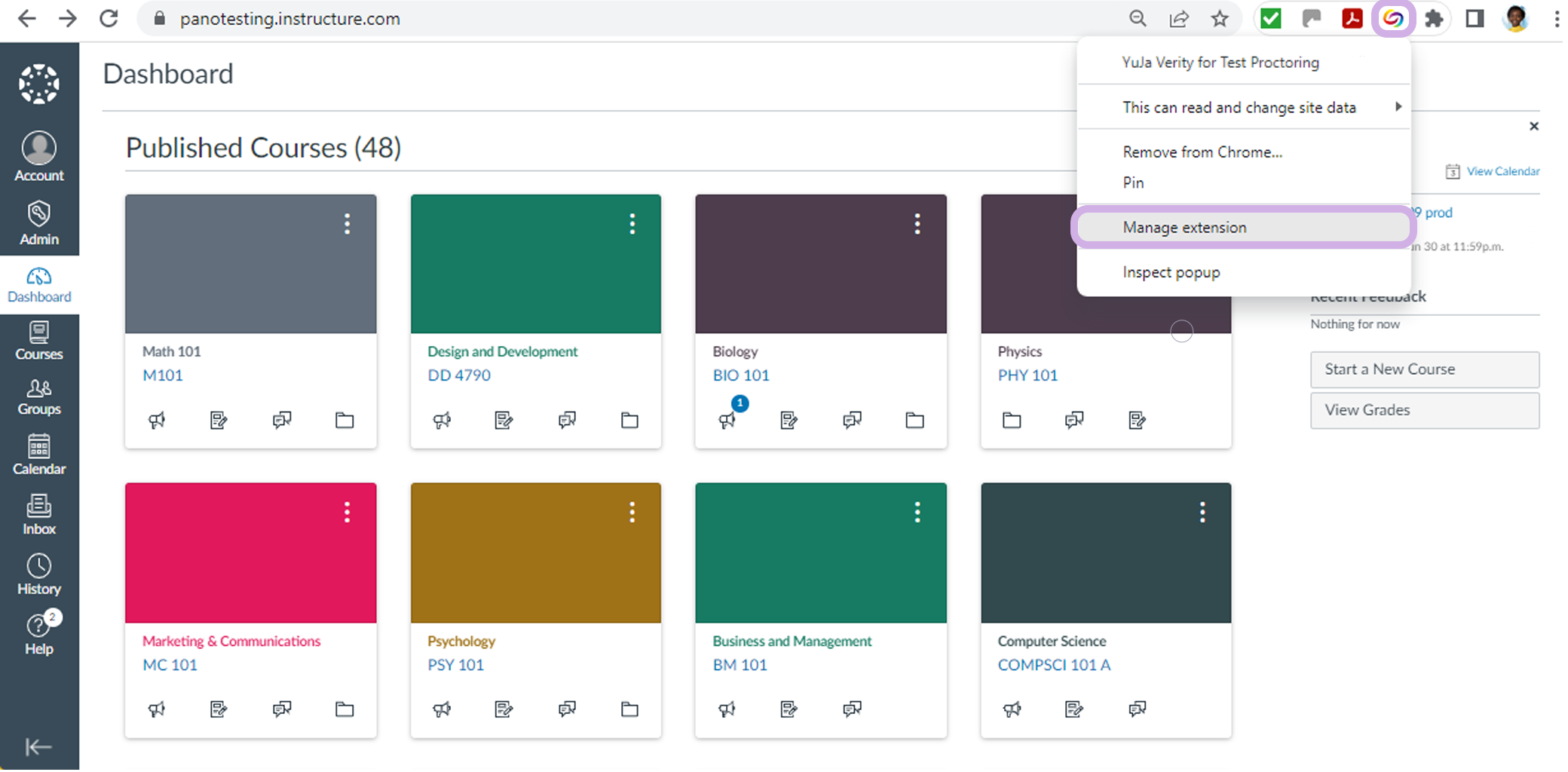Open History in the sidebar
This screenshot has width=1568, height=772.
[39, 575]
